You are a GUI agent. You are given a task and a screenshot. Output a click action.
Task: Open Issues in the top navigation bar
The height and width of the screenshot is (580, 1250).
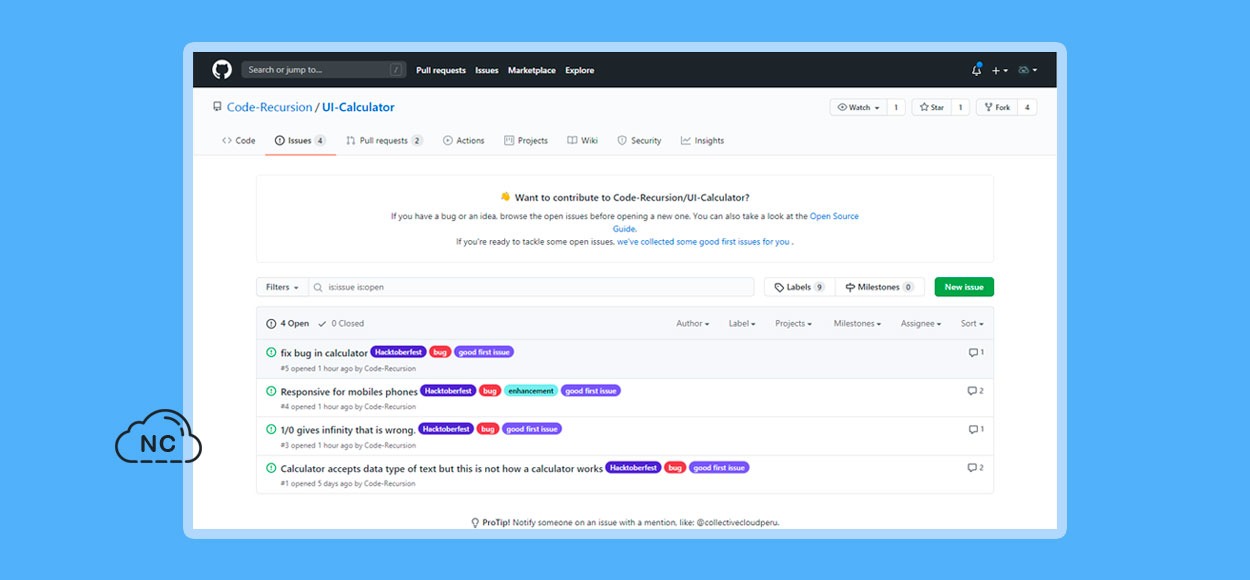coord(487,70)
